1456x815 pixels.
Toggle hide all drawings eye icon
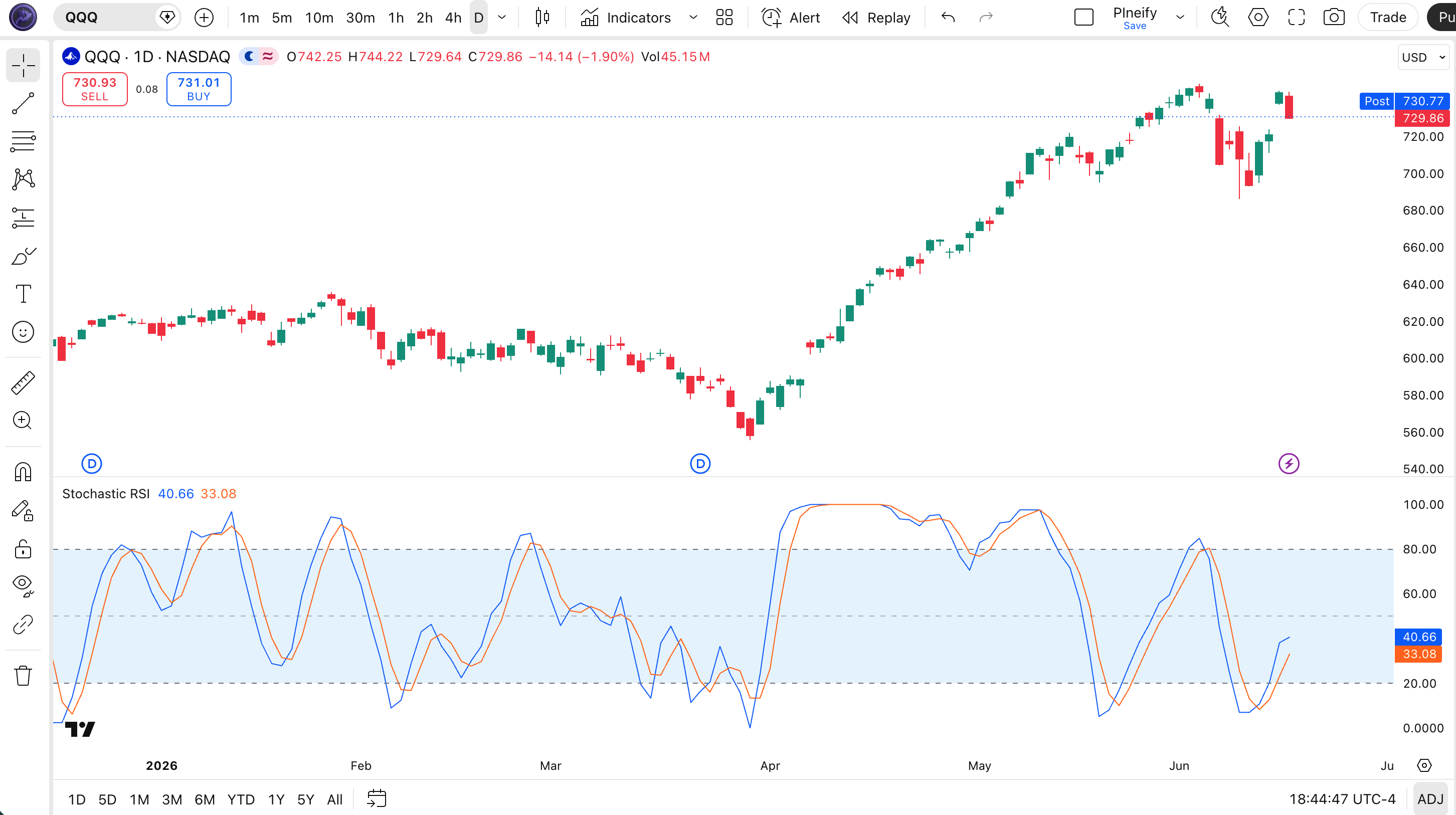pyautogui.click(x=23, y=586)
